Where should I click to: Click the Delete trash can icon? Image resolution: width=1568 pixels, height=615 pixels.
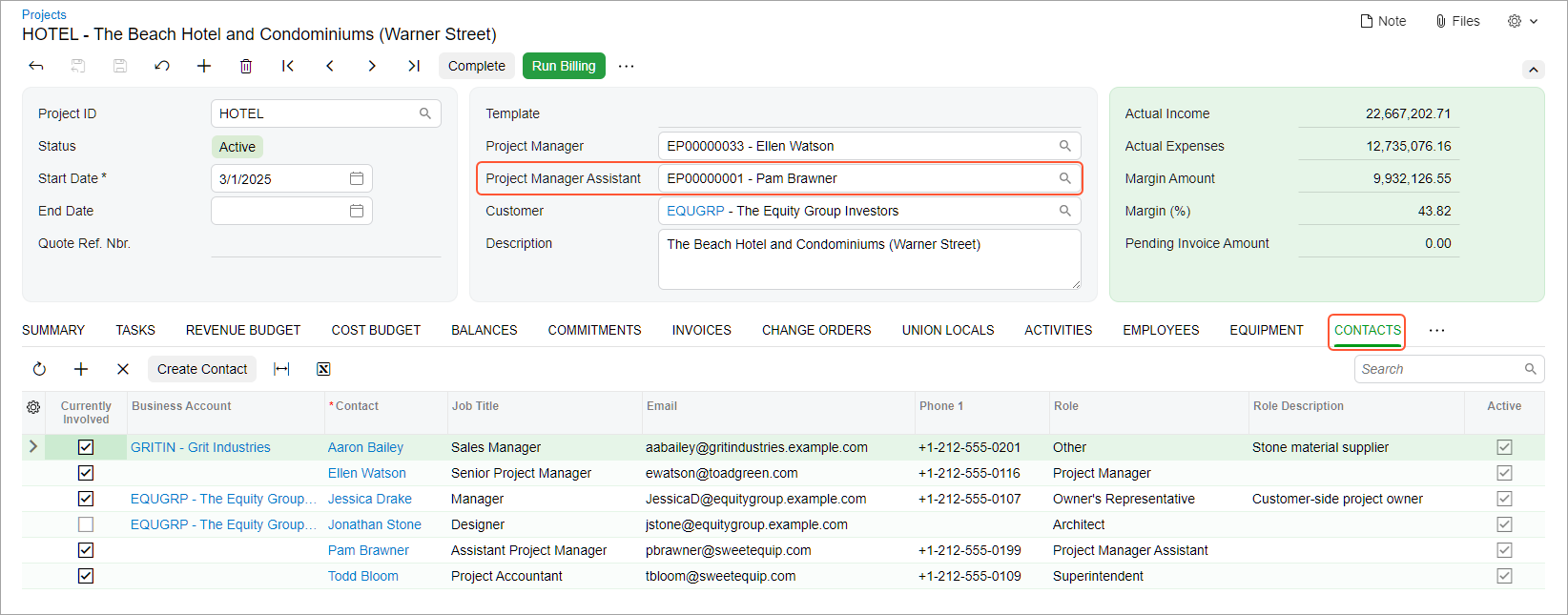[x=246, y=66]
